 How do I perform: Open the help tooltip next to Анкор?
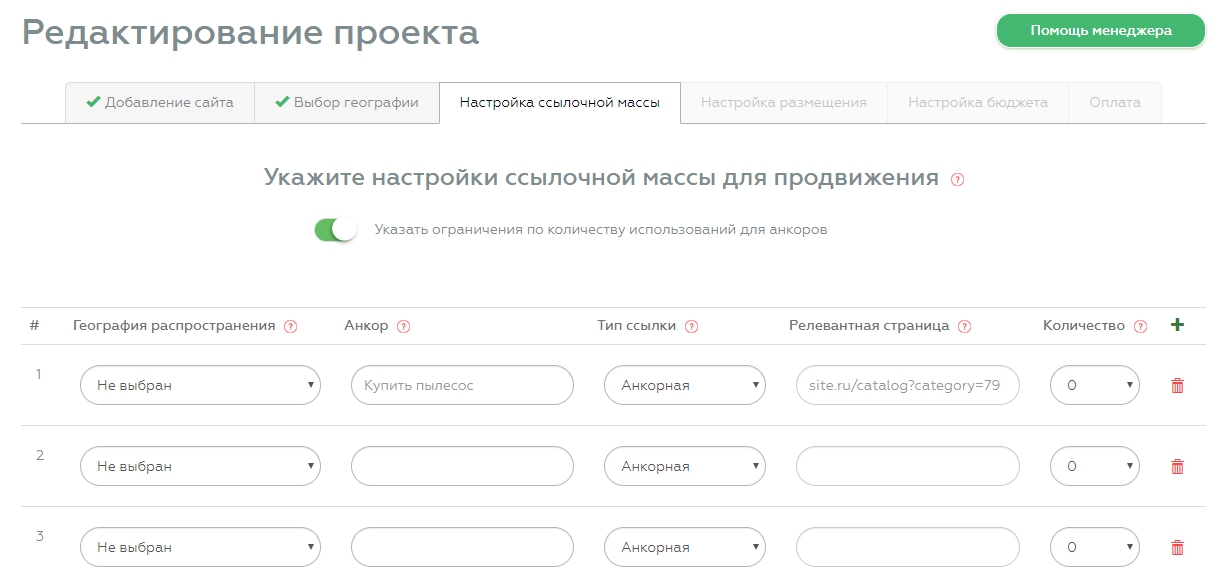click(404, 326)
